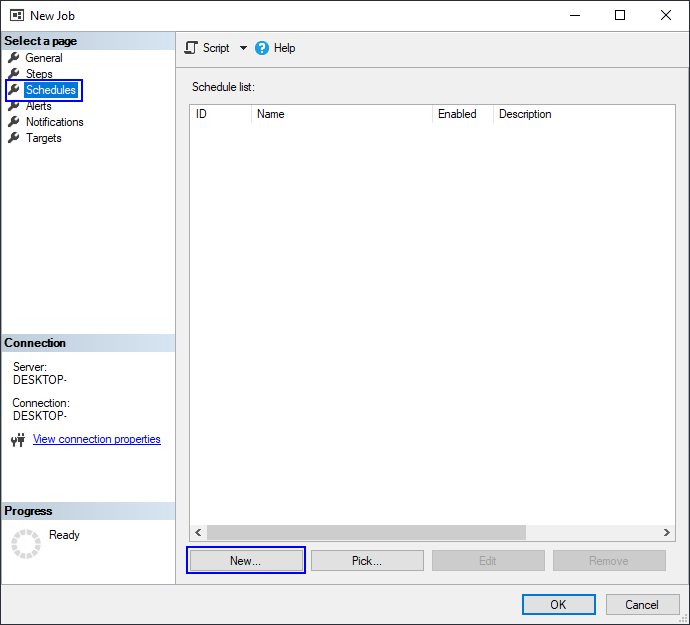Select the Alerts page
This screenshot has width=690, height=625.
click(x=38, y=106)
